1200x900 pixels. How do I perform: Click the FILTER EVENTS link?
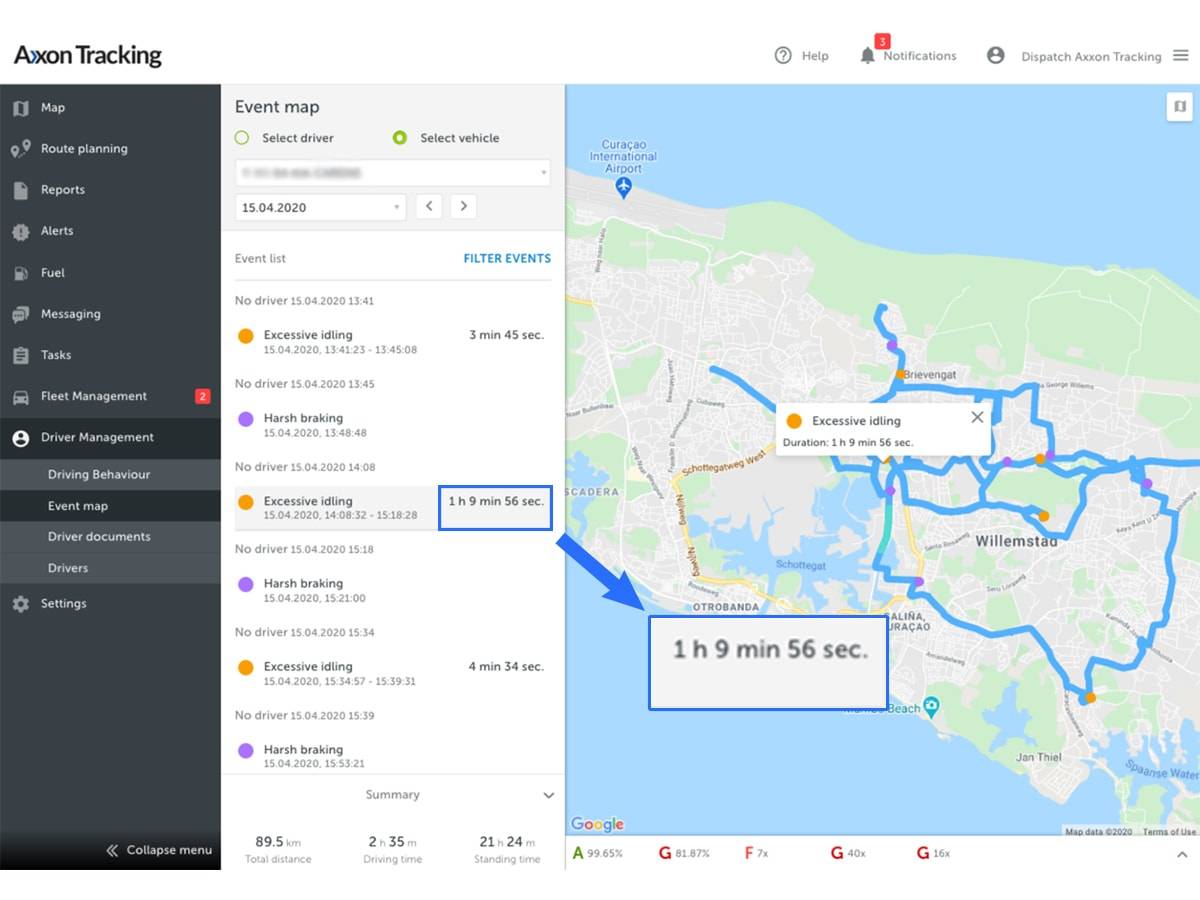[508, 258]
